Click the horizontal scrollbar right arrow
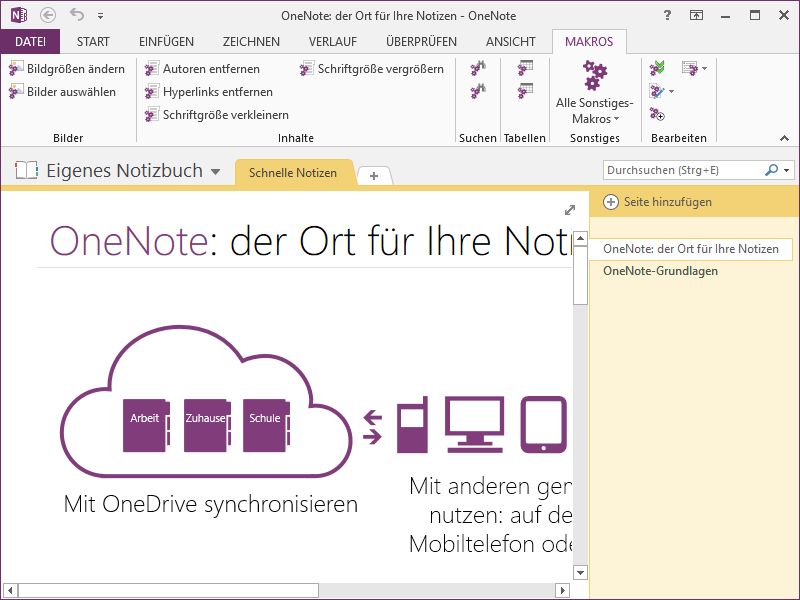 pyautogui.click(x=562, y=590)
